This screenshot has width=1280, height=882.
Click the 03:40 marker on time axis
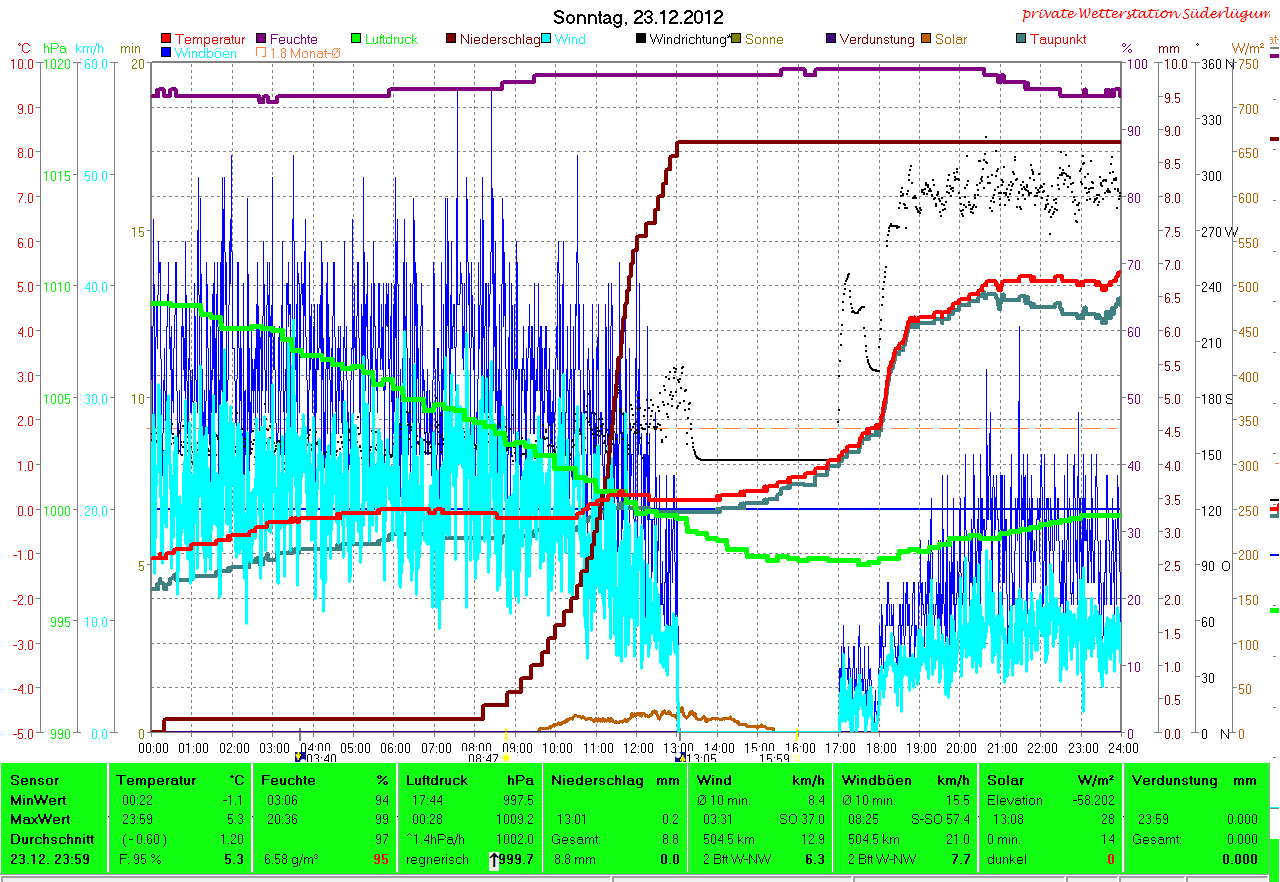click(x=319, y=759)
